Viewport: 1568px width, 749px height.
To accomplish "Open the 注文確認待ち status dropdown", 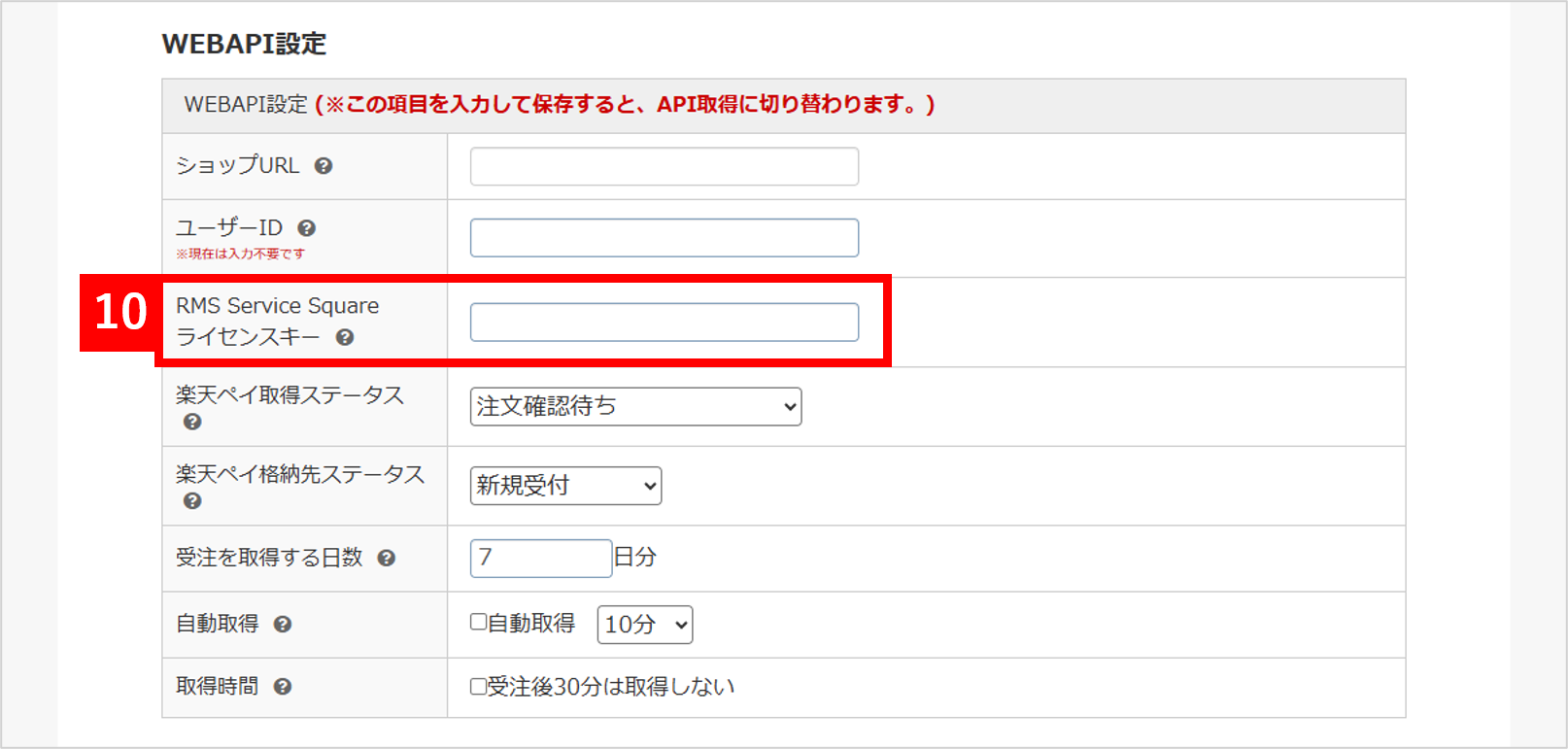I will [x=635, y=406].
